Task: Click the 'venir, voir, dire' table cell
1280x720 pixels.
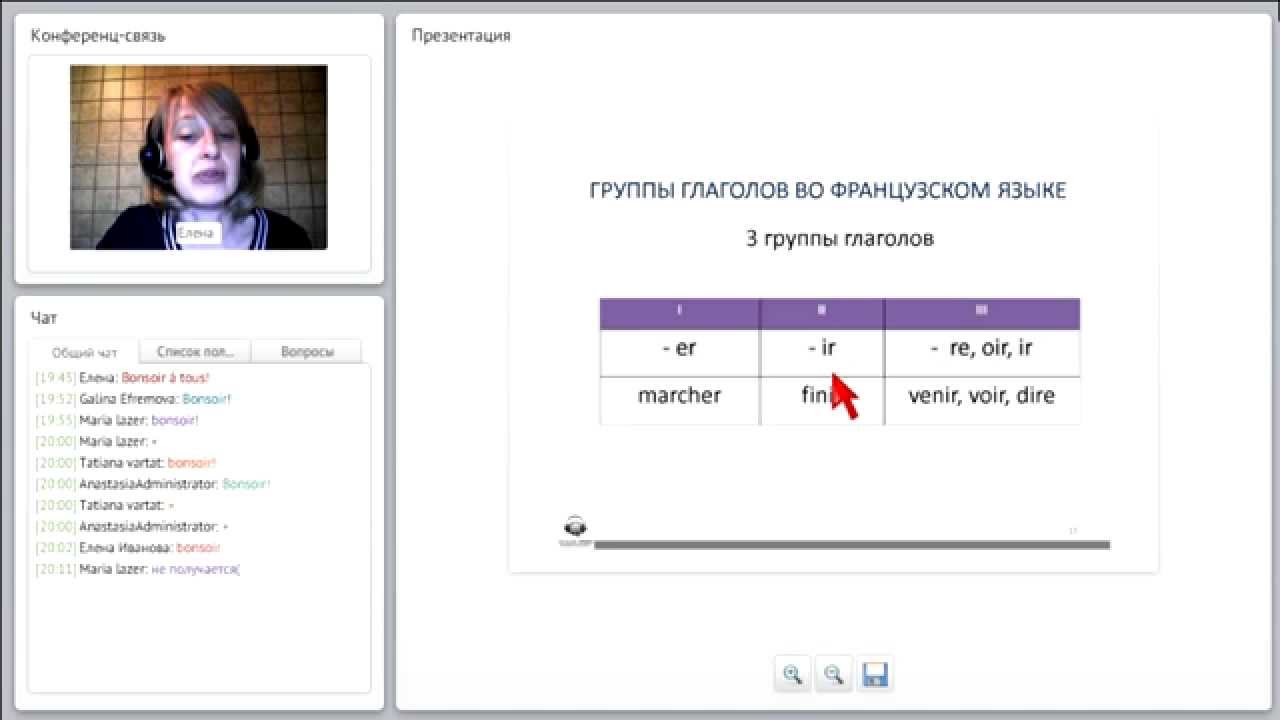Action: coord(982,401)
